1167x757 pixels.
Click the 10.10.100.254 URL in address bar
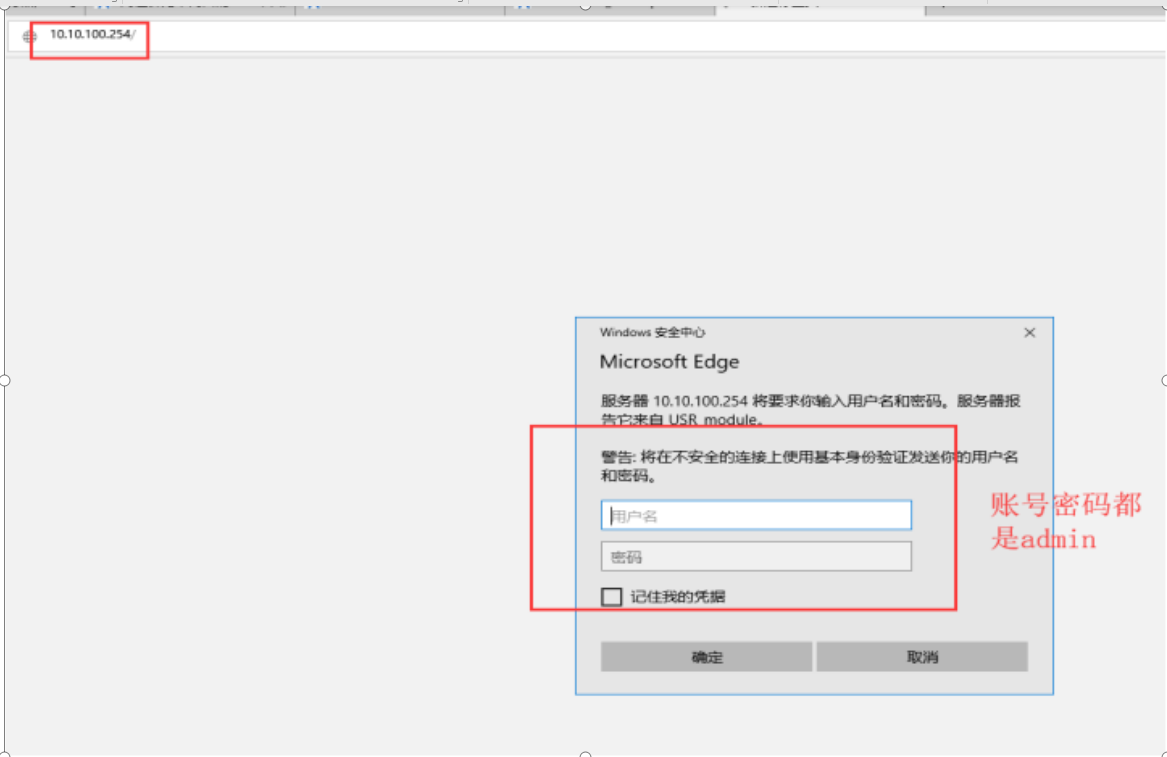[x=91, y=35]
